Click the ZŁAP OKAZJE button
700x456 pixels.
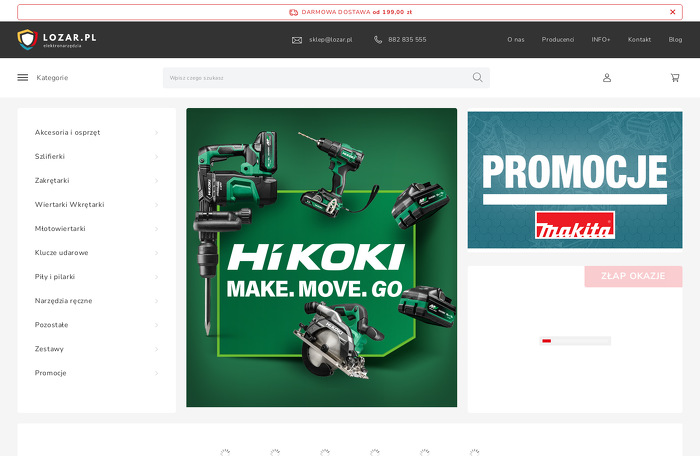[633, 276]
